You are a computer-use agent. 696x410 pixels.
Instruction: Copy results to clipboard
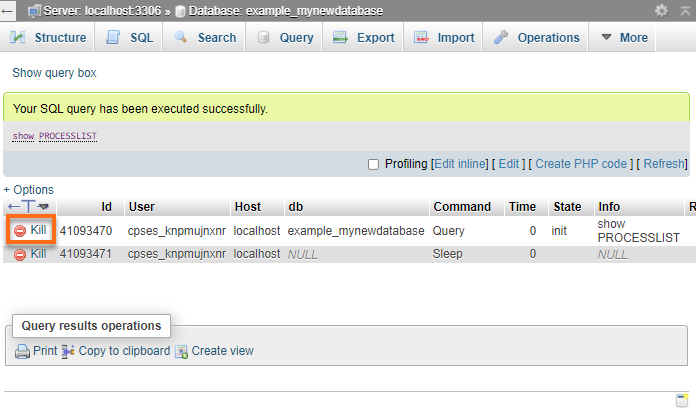116,351
